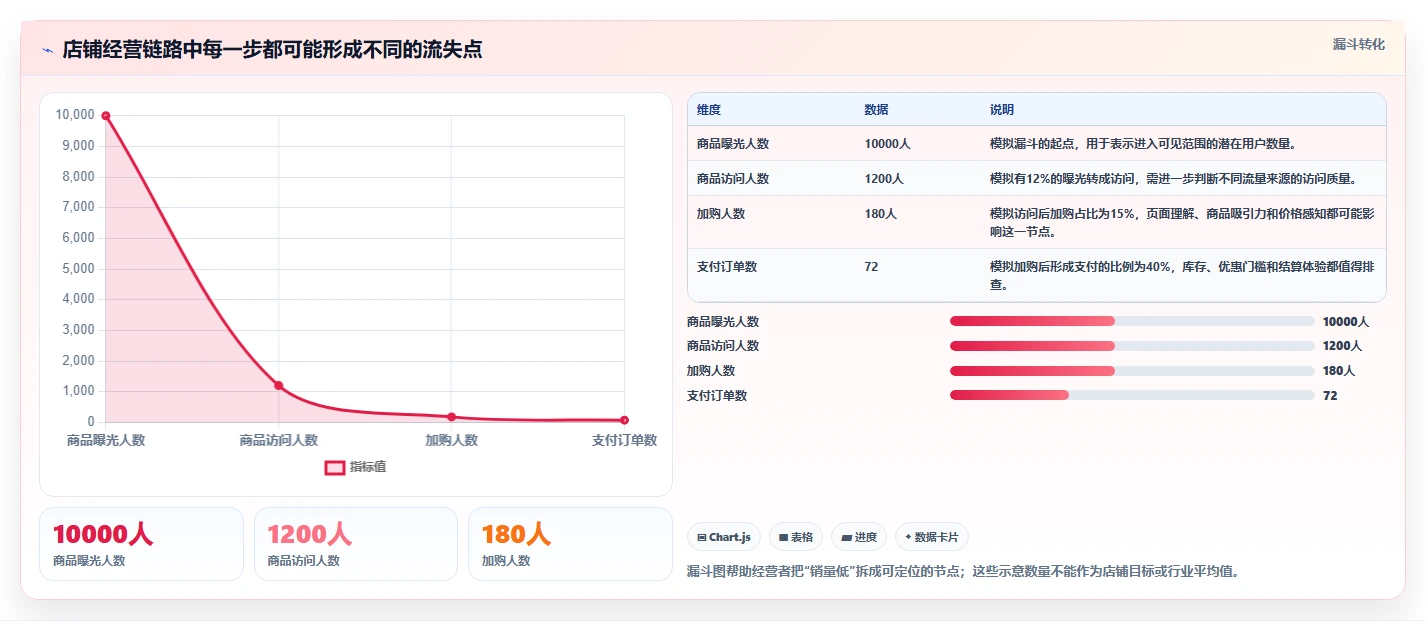This screenshot has width=1426, height=621.
Task: Click the chart data point at 商品曝光人数
Action: pyautogui.click(x=106, y=116)
